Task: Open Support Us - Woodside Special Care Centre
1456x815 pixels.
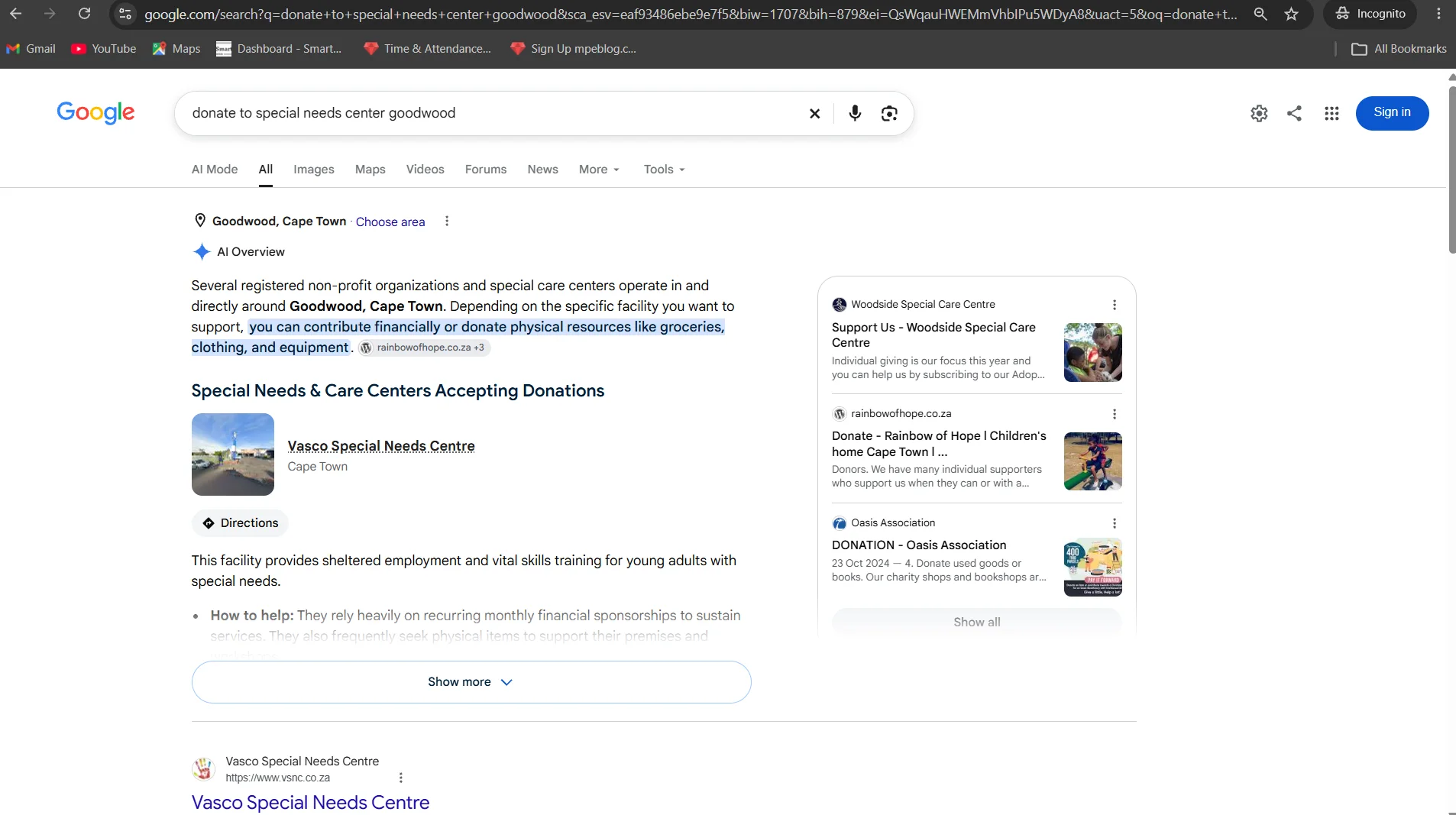Action: [x=933, y=335]
